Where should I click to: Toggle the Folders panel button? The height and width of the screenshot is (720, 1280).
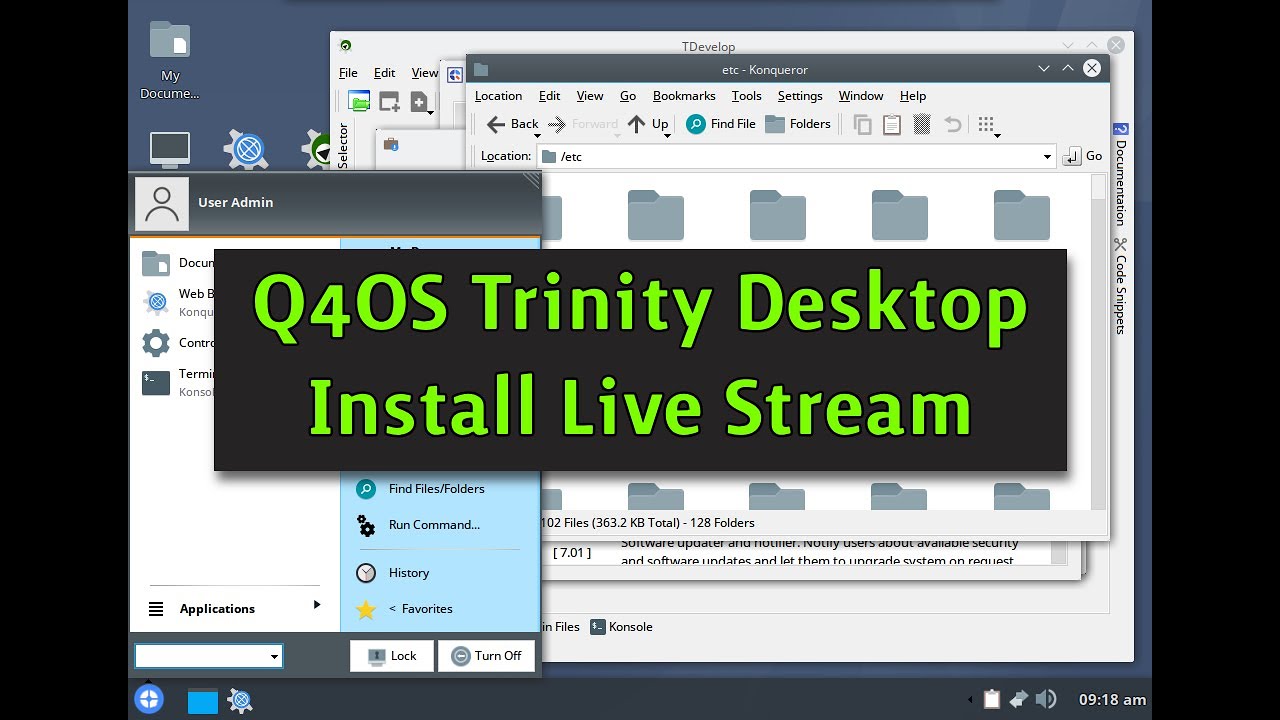click(x=797, y=124)
